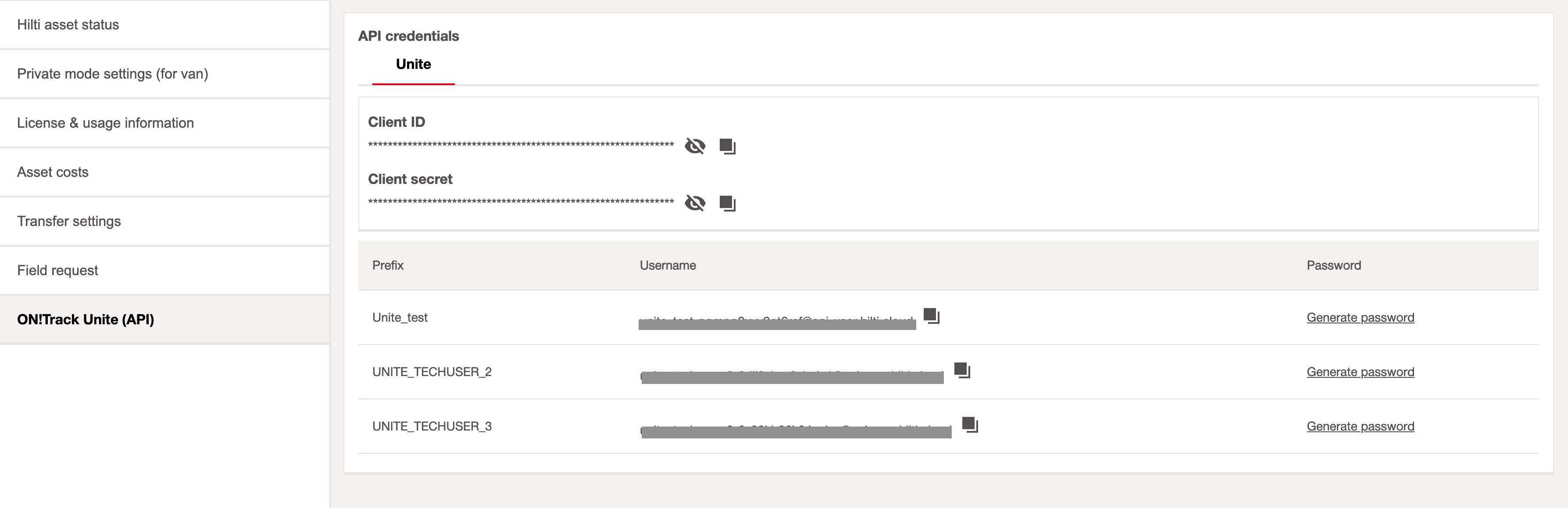Viewport: 1568px width, 513px height.
Task: Switch to the Unite tab
Action: (413, 65)
